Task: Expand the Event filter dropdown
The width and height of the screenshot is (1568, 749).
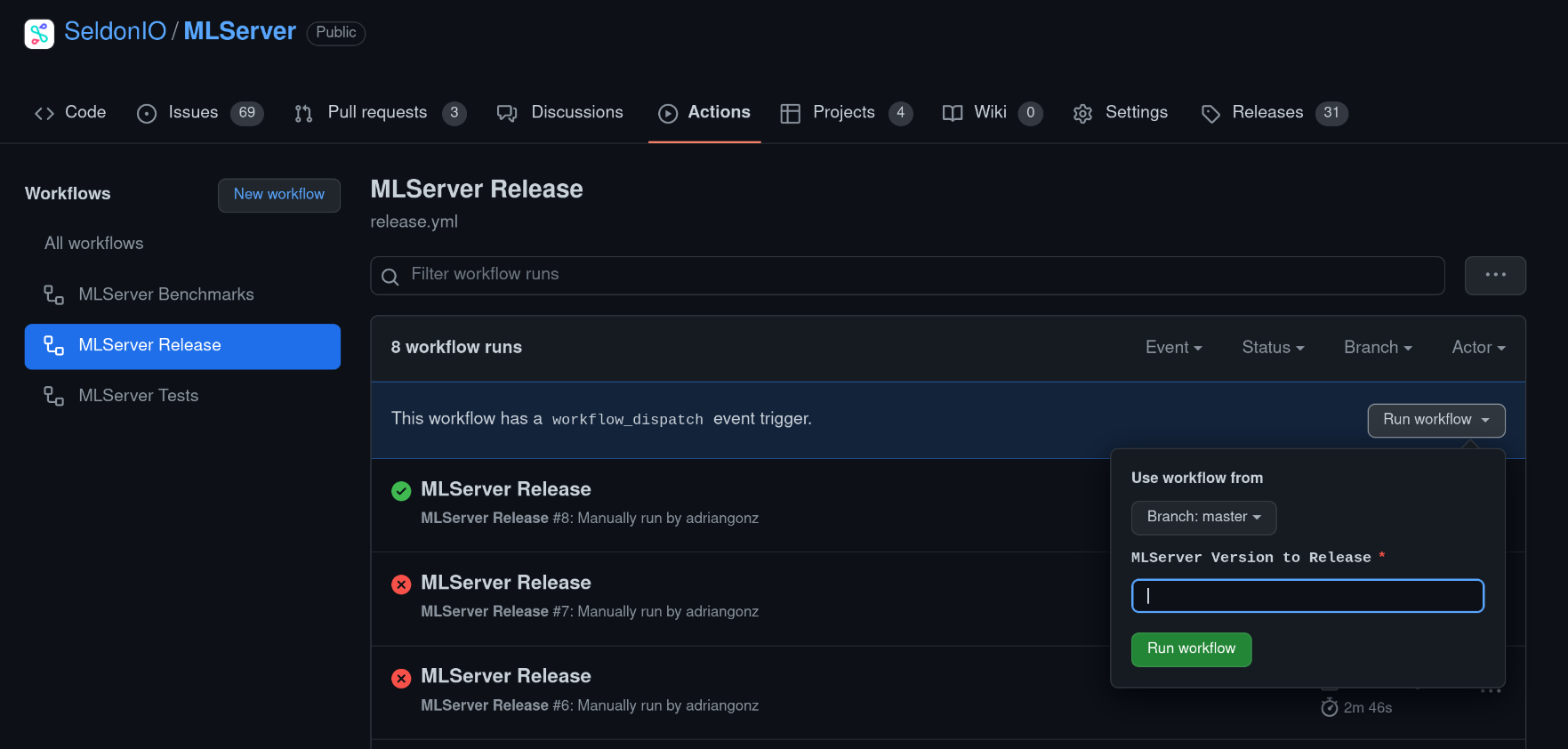Action: coord(1173,348)
